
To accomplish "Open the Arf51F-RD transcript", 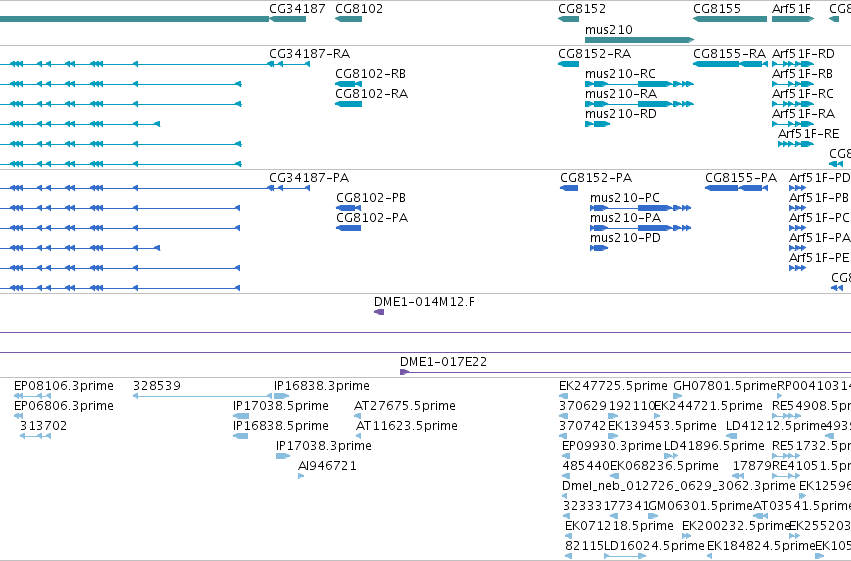I will (793, 64).
